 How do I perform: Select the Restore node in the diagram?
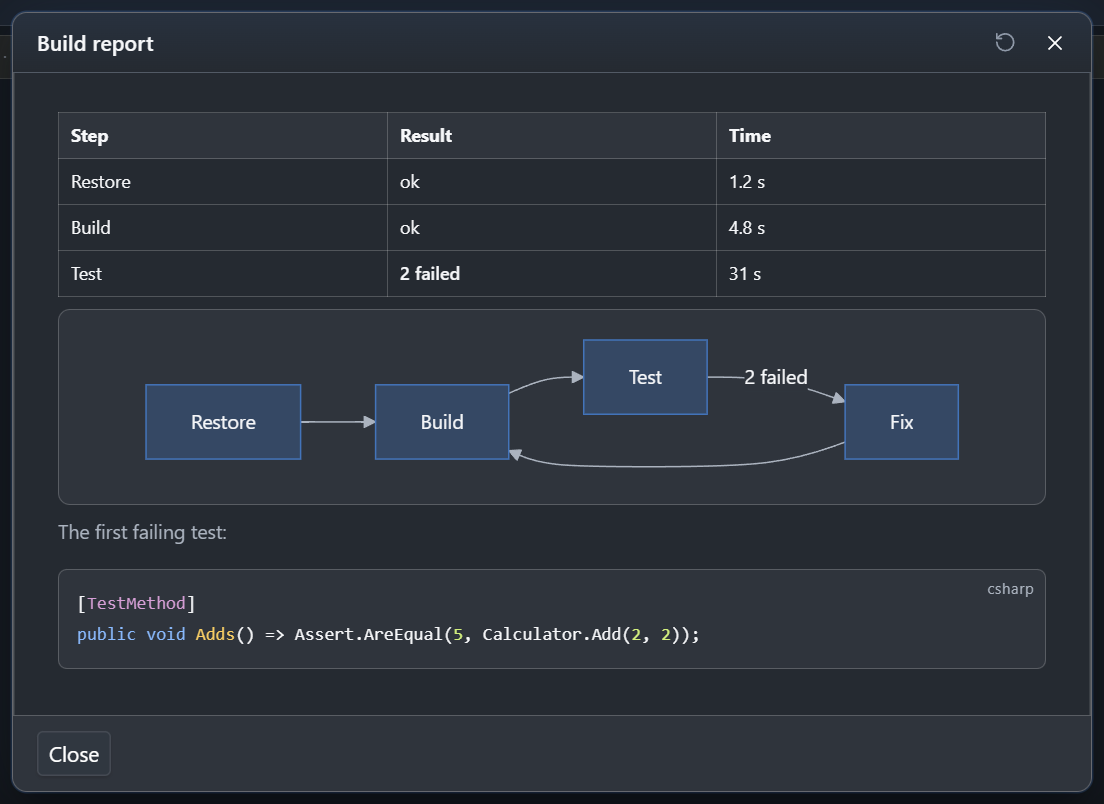pyautogui.click(x=223, y=422)
